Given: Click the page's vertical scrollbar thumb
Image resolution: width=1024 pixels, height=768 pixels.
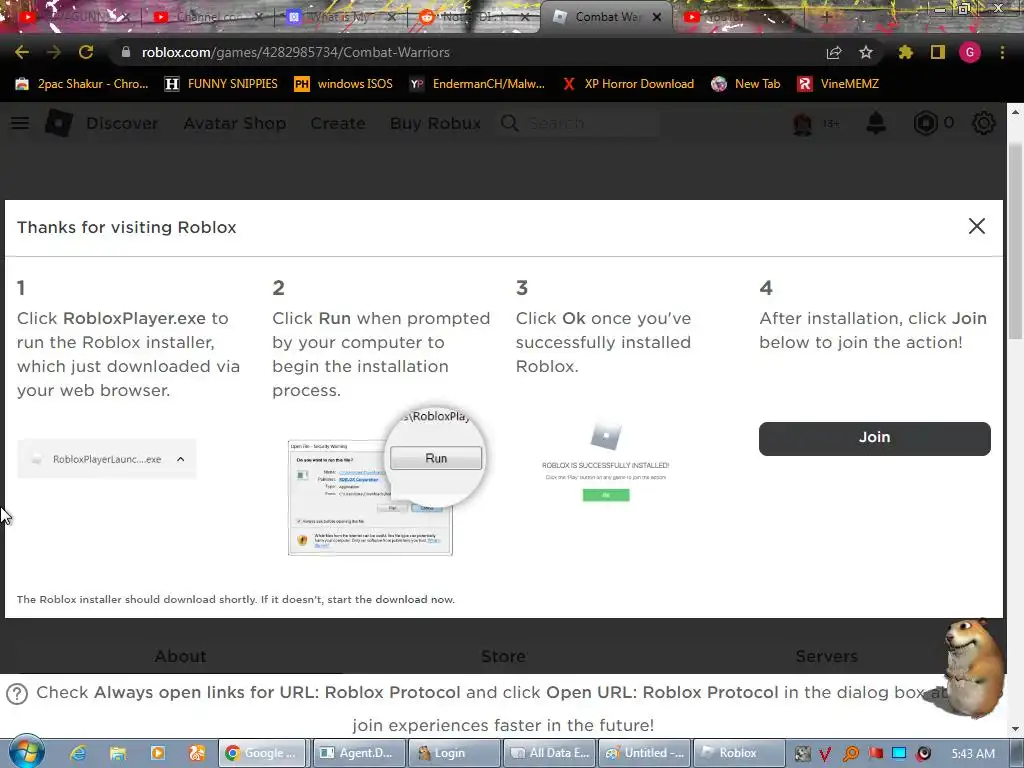Looking at the screenshot, I should (1015, 240).
